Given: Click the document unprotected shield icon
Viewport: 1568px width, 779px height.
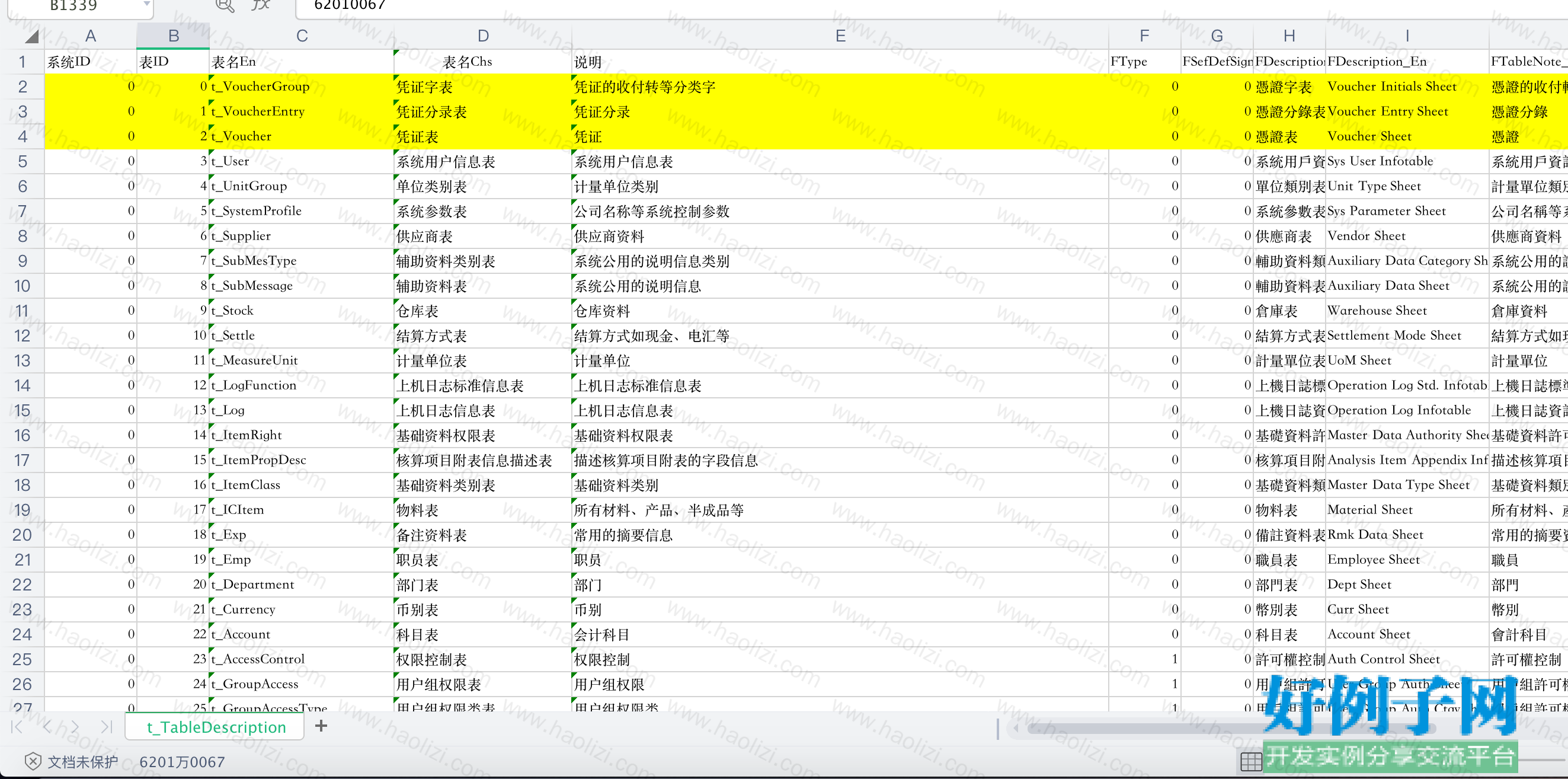Looking at the screenshot, I should (33, 761).
